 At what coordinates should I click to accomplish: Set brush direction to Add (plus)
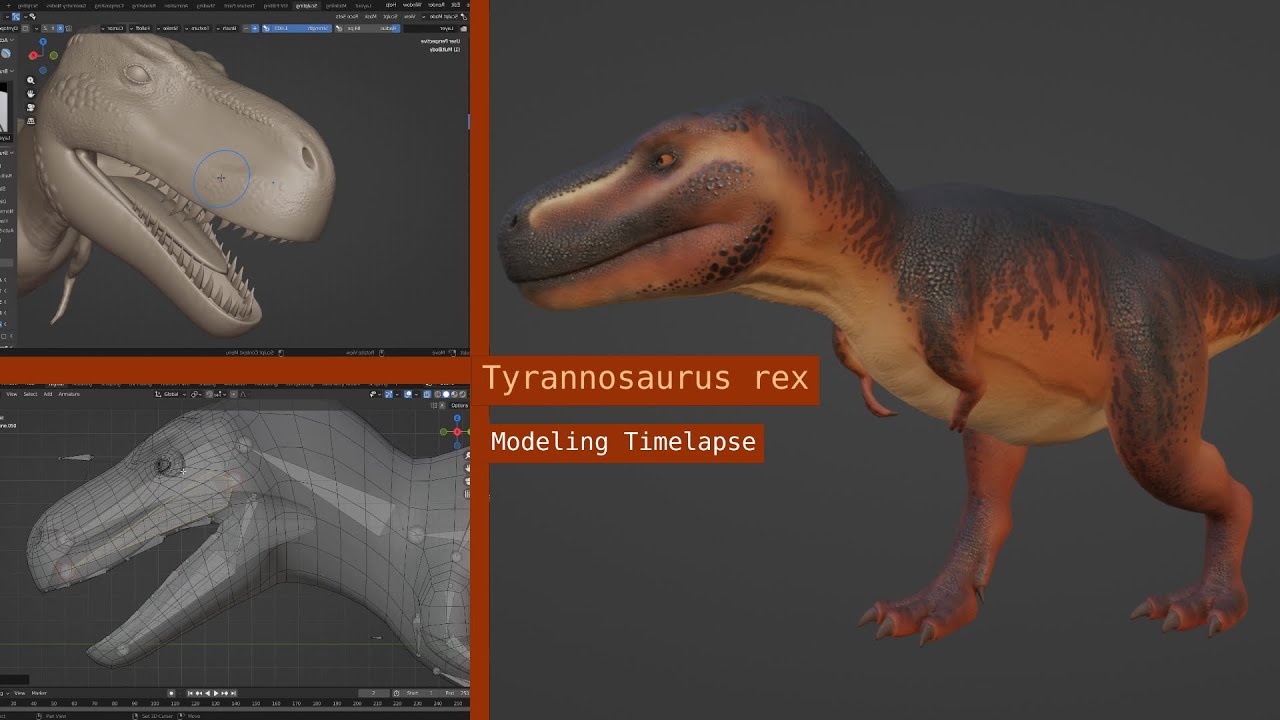coord(254,28)
